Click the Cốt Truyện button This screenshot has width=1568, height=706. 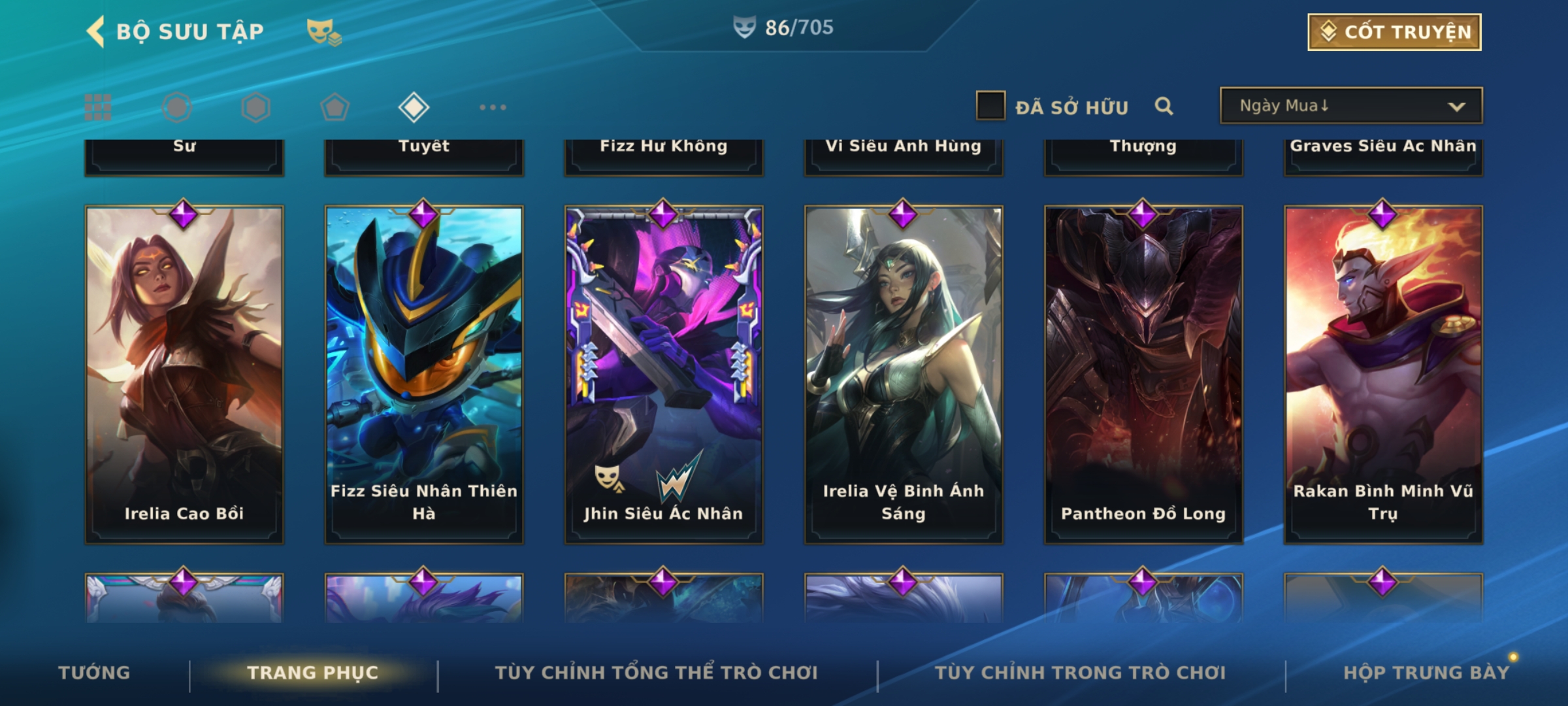(x=1394, y=32)
